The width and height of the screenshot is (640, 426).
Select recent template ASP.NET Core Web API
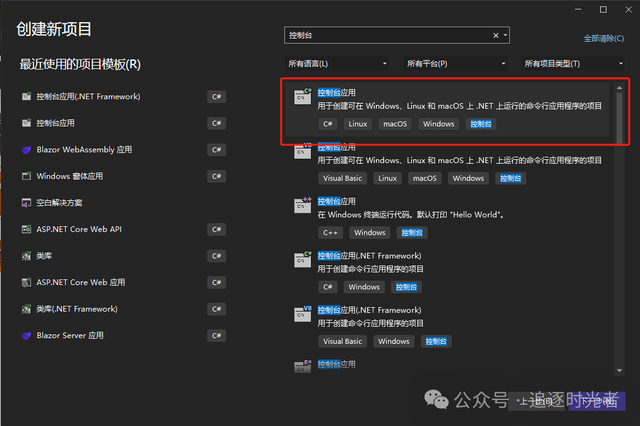point(79,229)
